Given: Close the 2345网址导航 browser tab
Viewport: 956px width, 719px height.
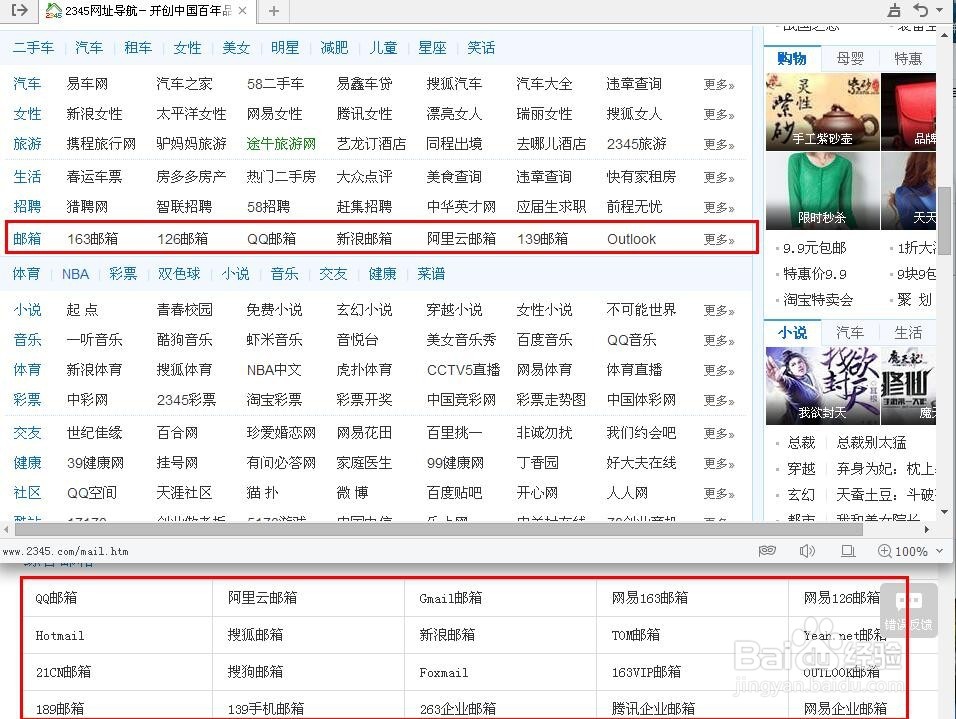Looking at the screenshot, I should (243, 11).
